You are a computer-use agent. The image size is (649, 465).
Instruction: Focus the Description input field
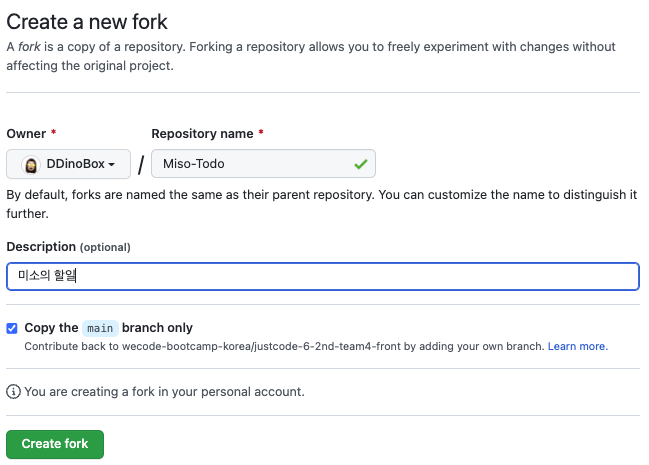pyautogui.click(x=323, y=276)
